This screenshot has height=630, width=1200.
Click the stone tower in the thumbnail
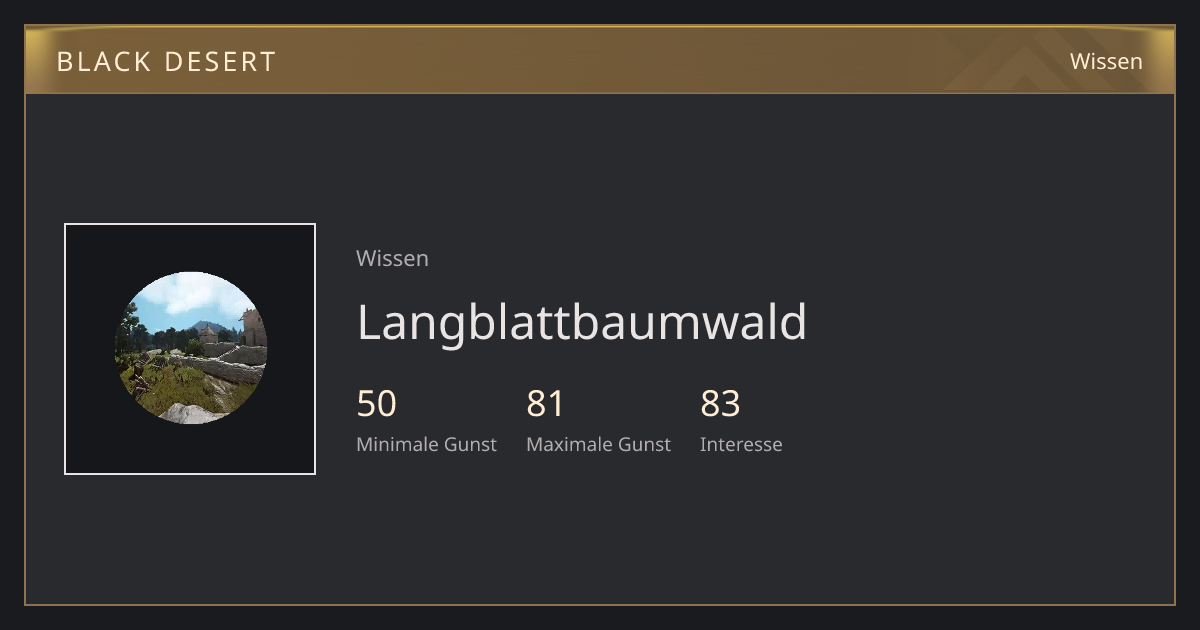tap(254, 328)
